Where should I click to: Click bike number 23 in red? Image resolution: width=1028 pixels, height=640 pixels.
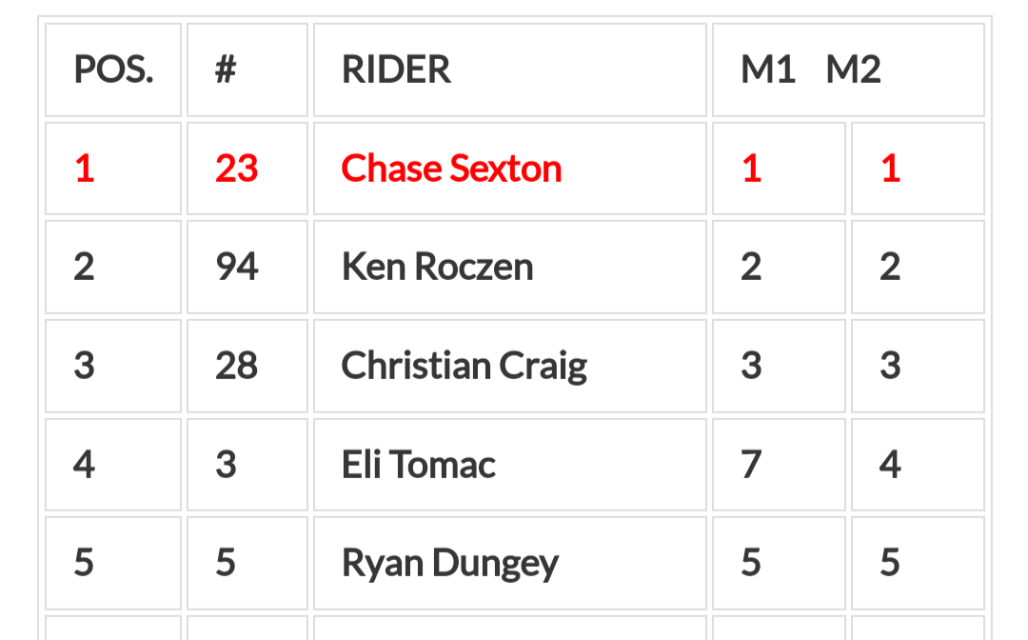point(237,169)
